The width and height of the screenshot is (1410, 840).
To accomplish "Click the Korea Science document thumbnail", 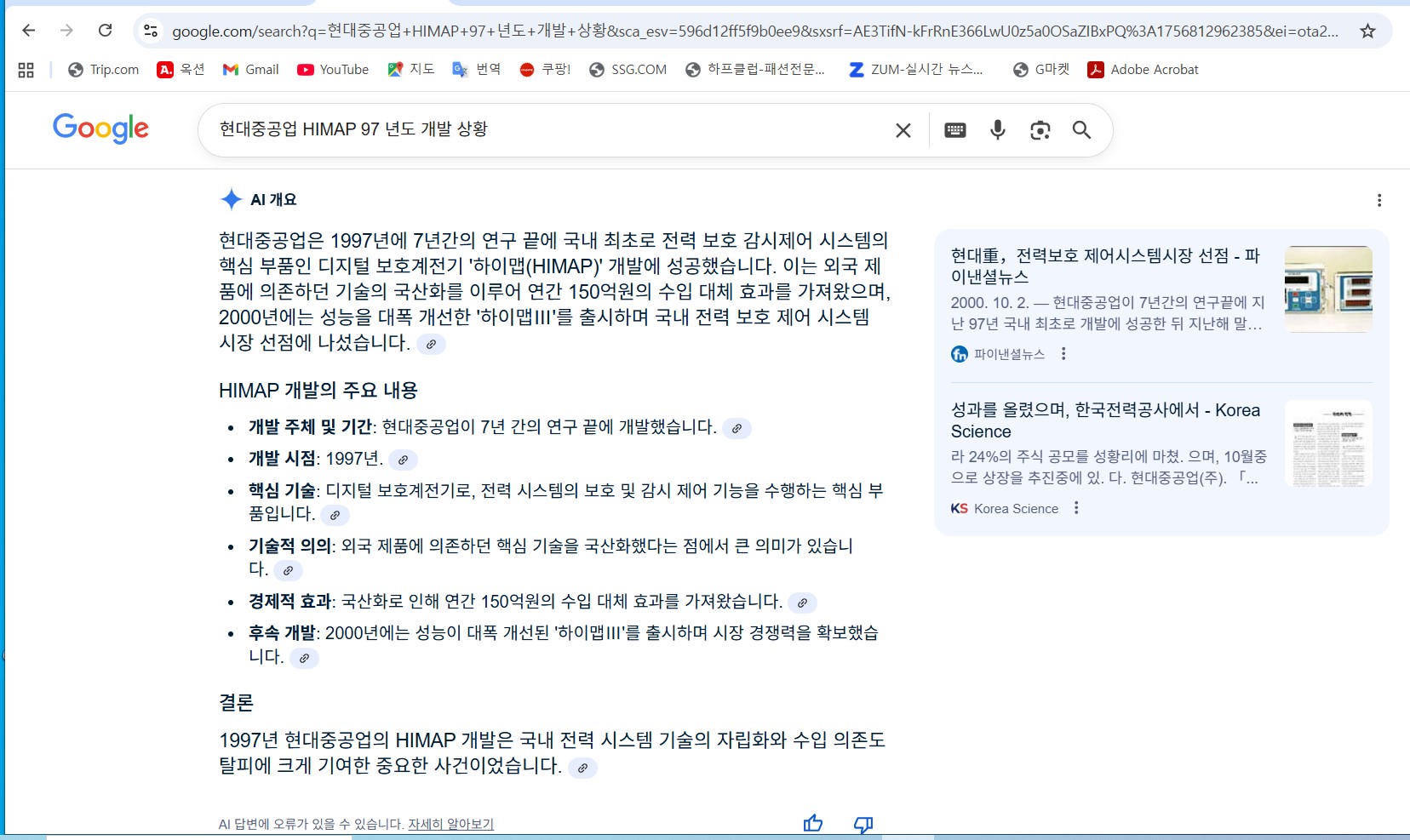I will click(1328, 443).
